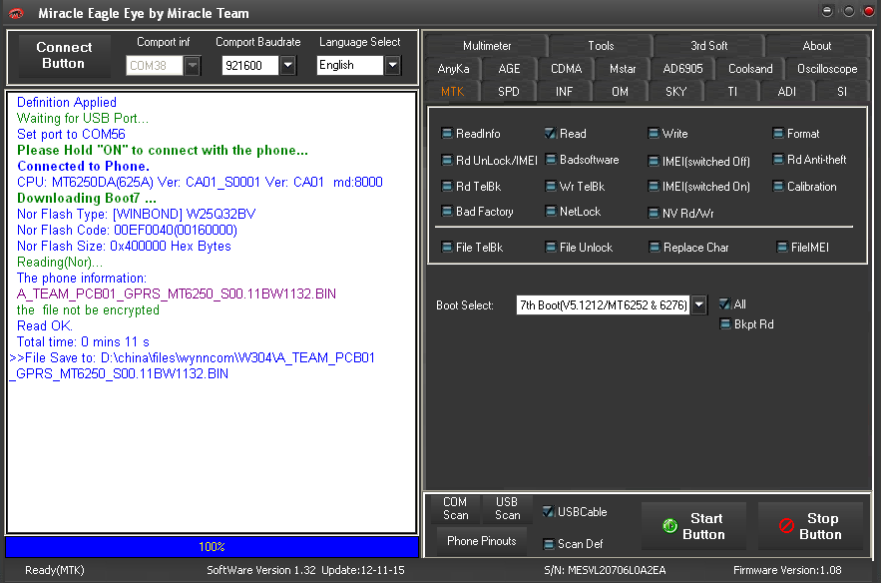Select the Format checkbox
881x583 pixels.
[778, 134]
